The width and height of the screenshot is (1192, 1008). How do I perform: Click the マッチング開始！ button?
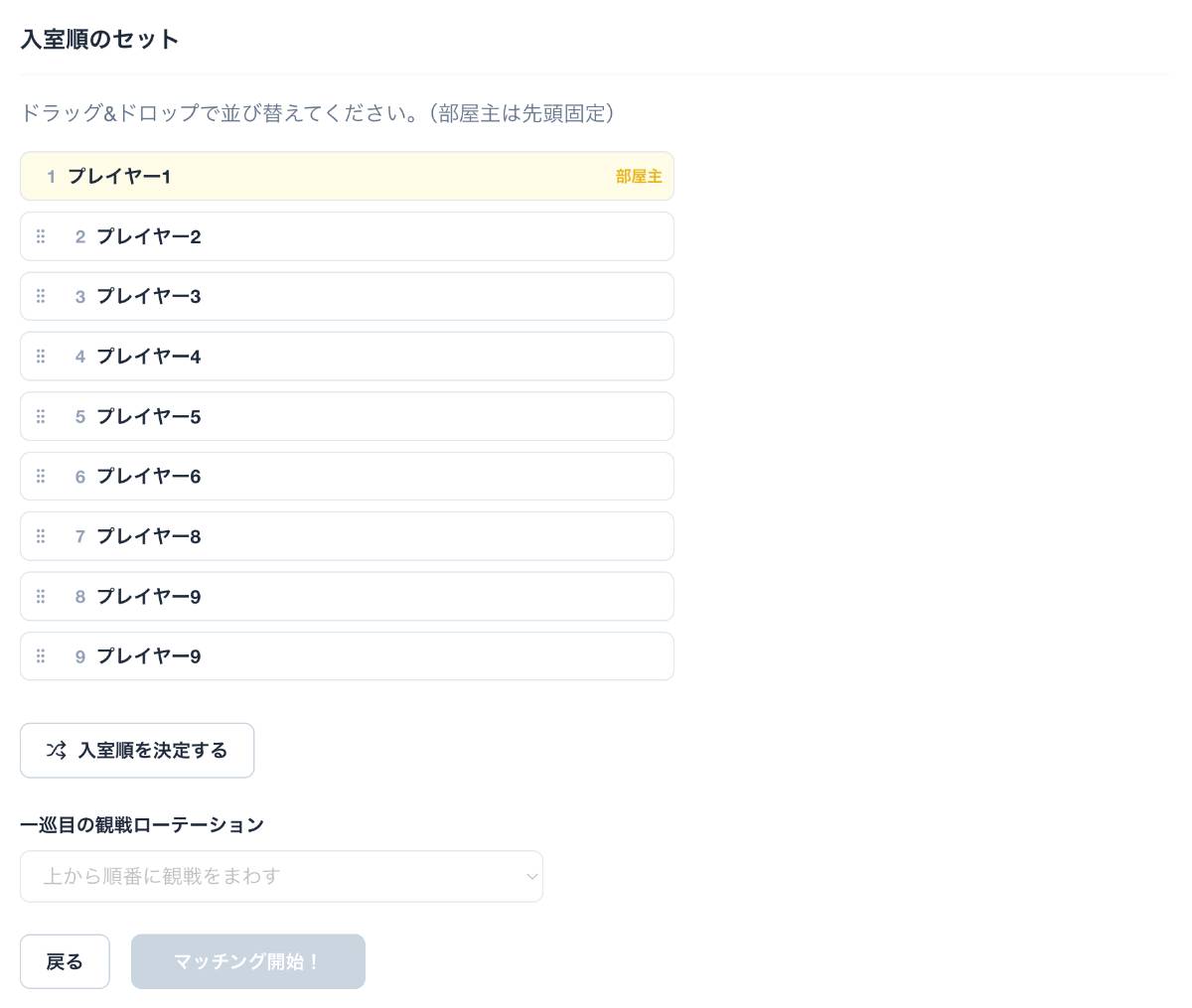click(x=247, y=961)
